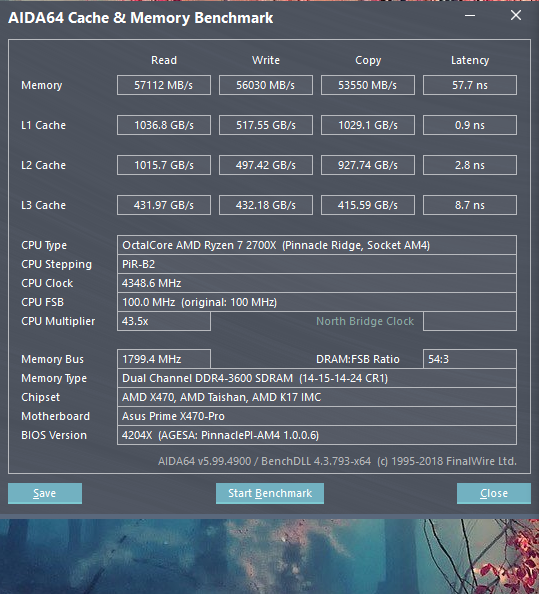The height and width of the screenshot is (594, 539).
Task: Select L2 Cache latency 2.8 ns
Action: [x=470, y=165]
